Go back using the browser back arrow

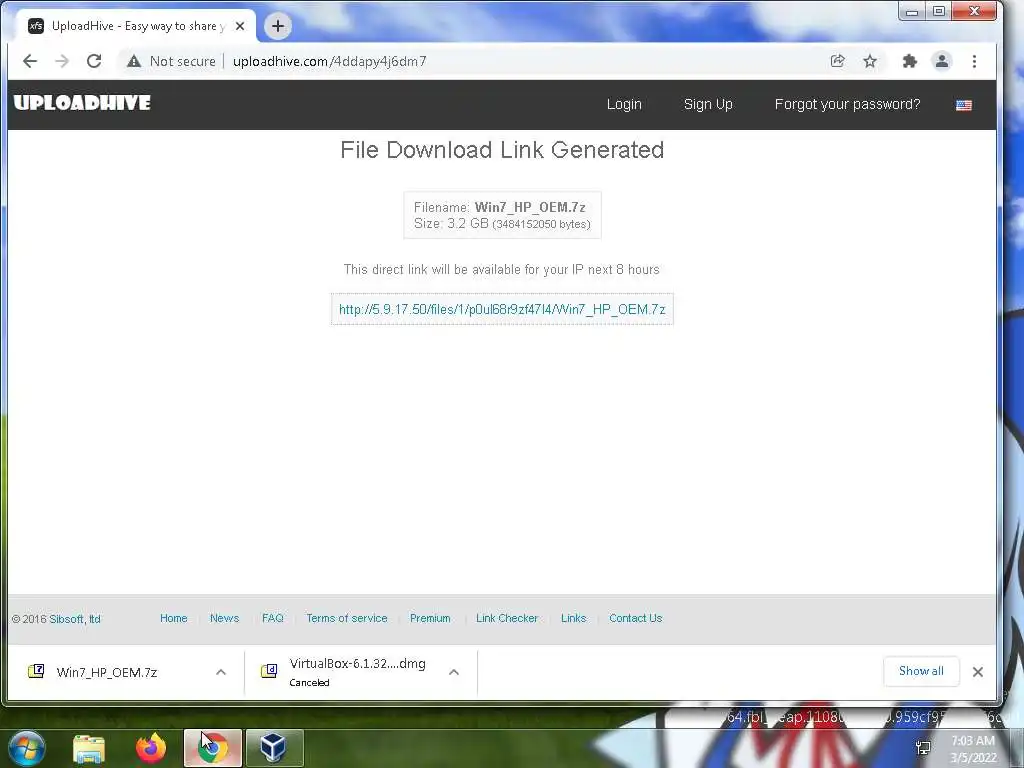[29, 61]
